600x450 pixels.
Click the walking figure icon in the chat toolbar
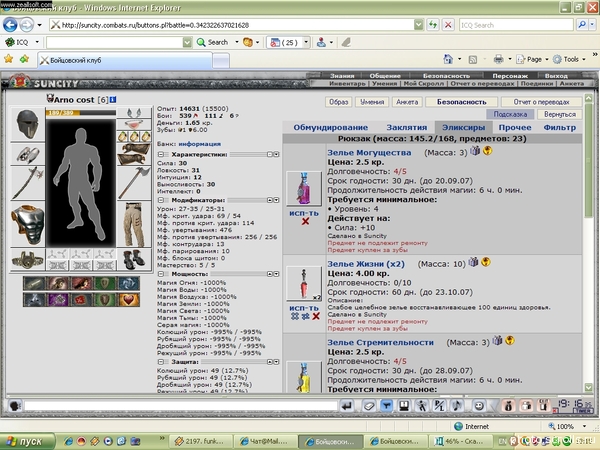coord(422,406)
